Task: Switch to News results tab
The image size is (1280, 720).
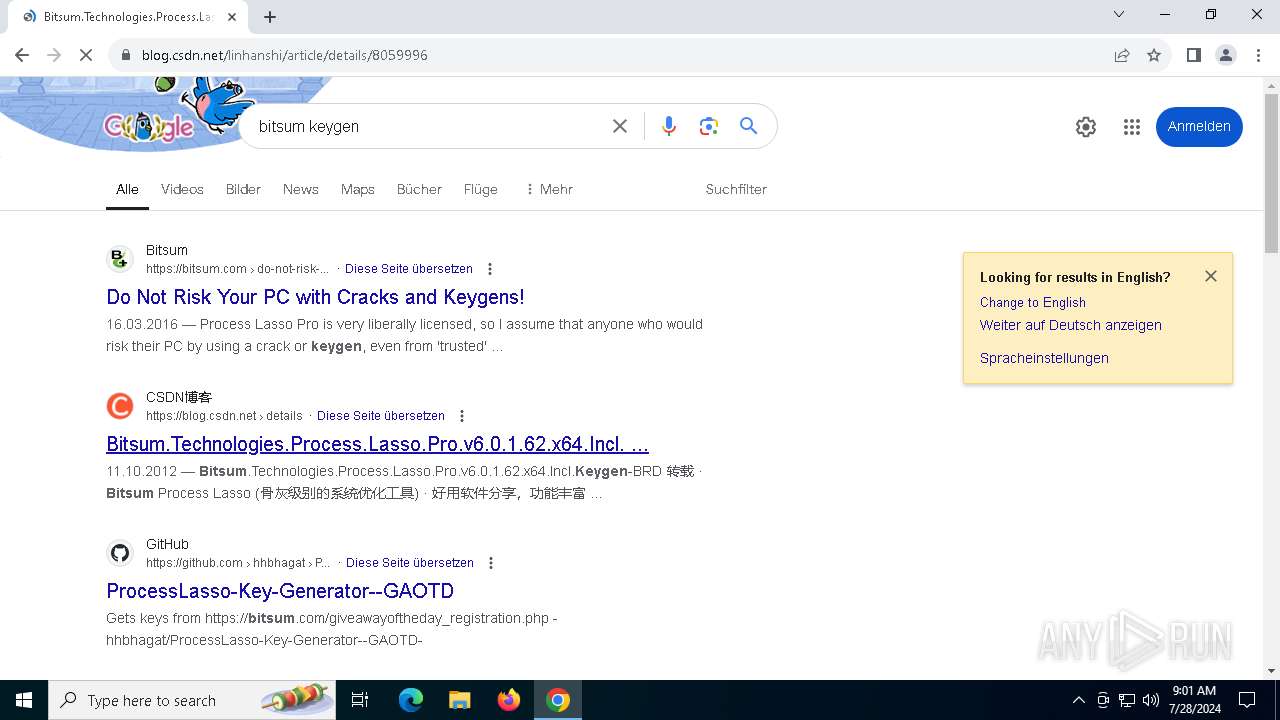Action: tap(300, 189)
